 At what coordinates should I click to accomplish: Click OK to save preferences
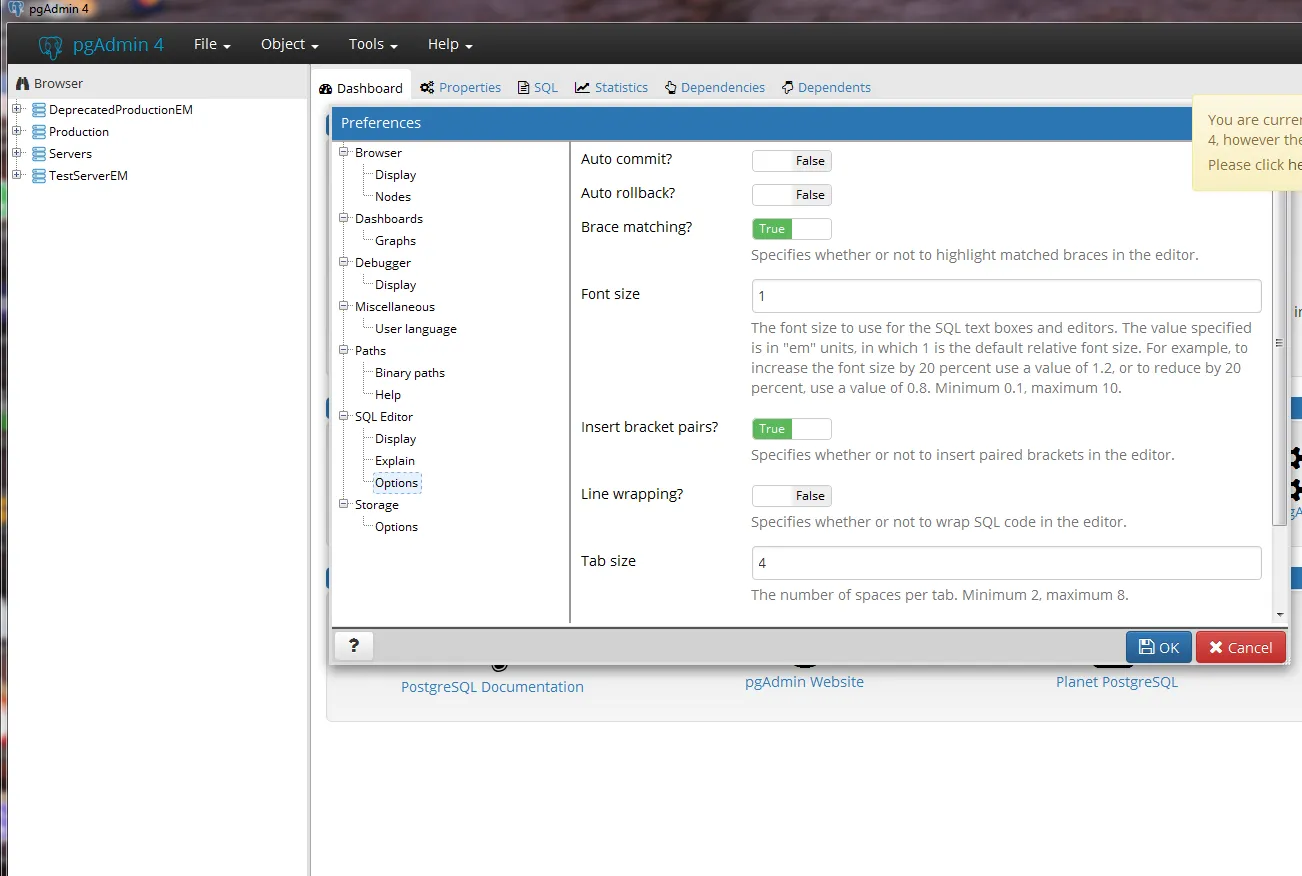pos(1159,647)
